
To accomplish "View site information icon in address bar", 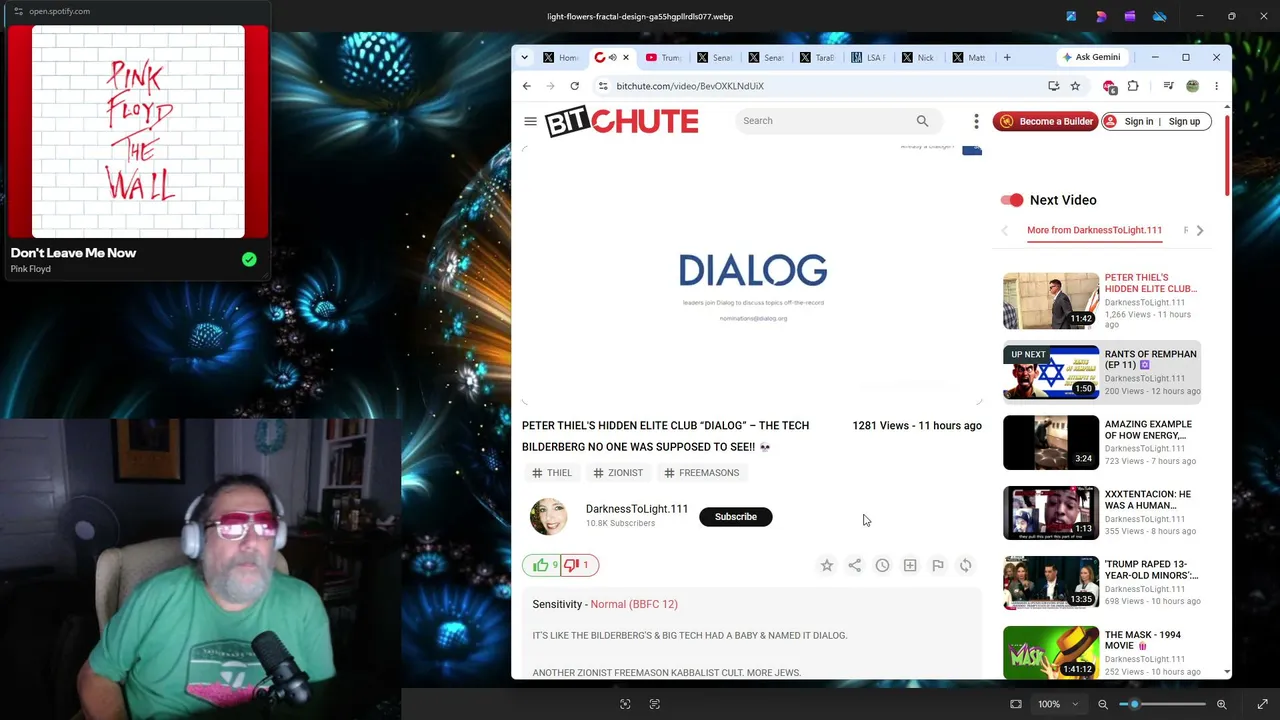I will pyautogui.click(x=602, y=86).
